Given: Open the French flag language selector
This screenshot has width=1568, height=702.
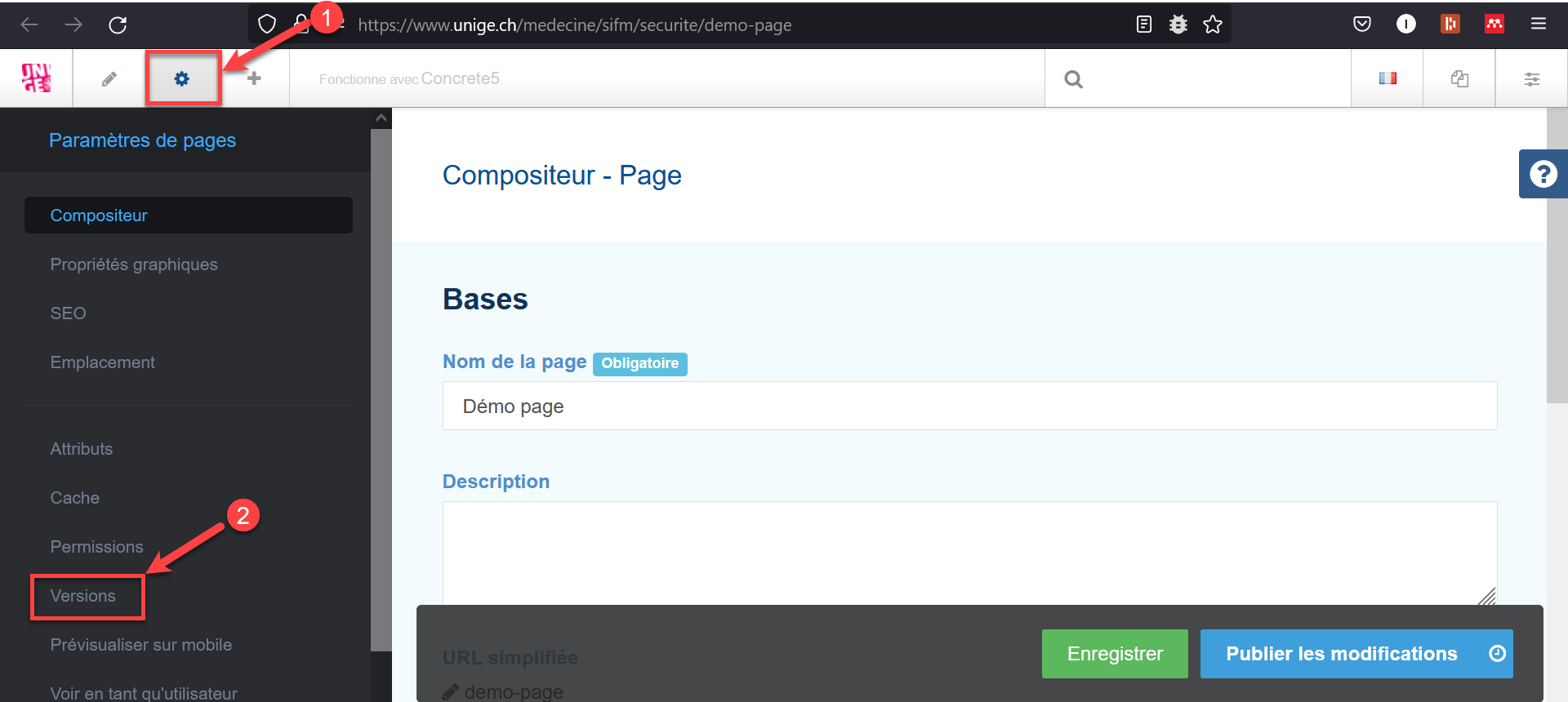Looking at the screenshot, I should click(x=1387, y=78).
